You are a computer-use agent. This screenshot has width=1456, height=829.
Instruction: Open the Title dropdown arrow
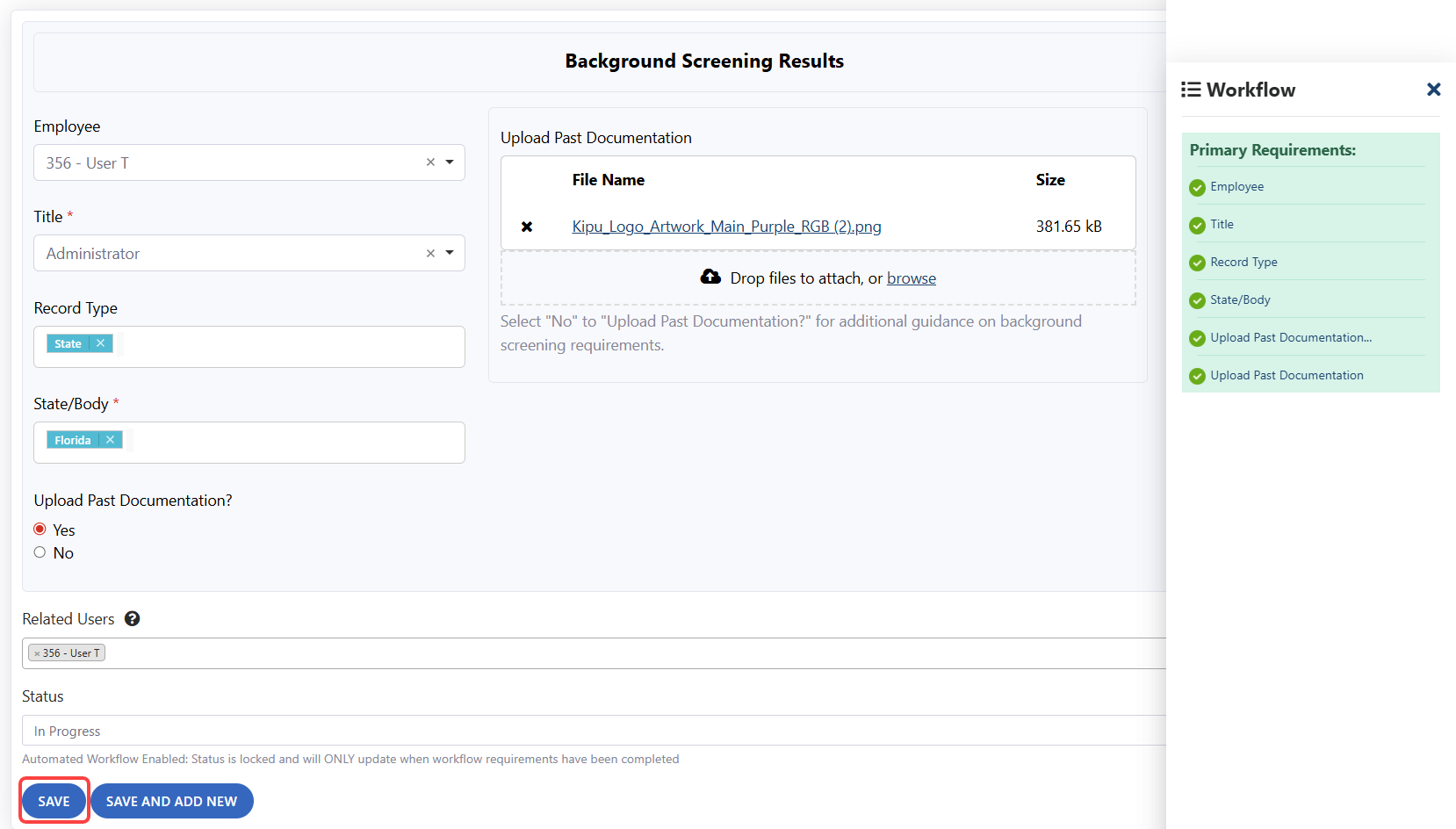tap(450, 253)
